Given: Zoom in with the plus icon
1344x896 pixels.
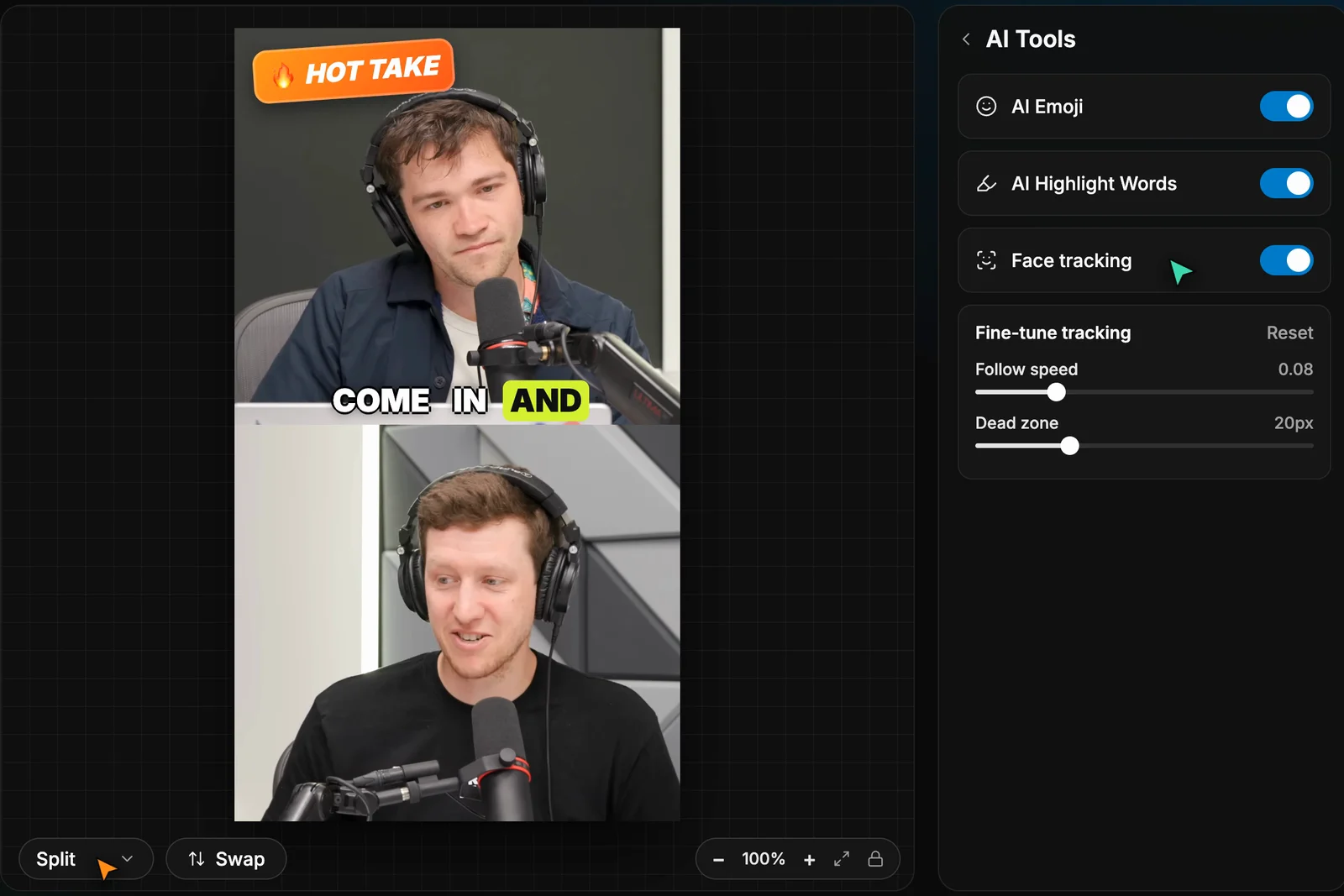Looking at the screenshot, I should click(809, 859).
